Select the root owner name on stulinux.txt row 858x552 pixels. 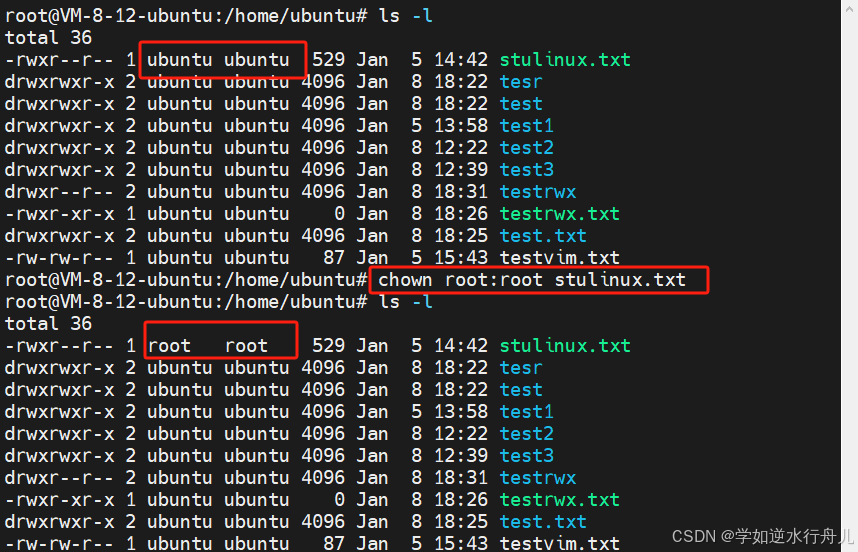tap(169, 346)
